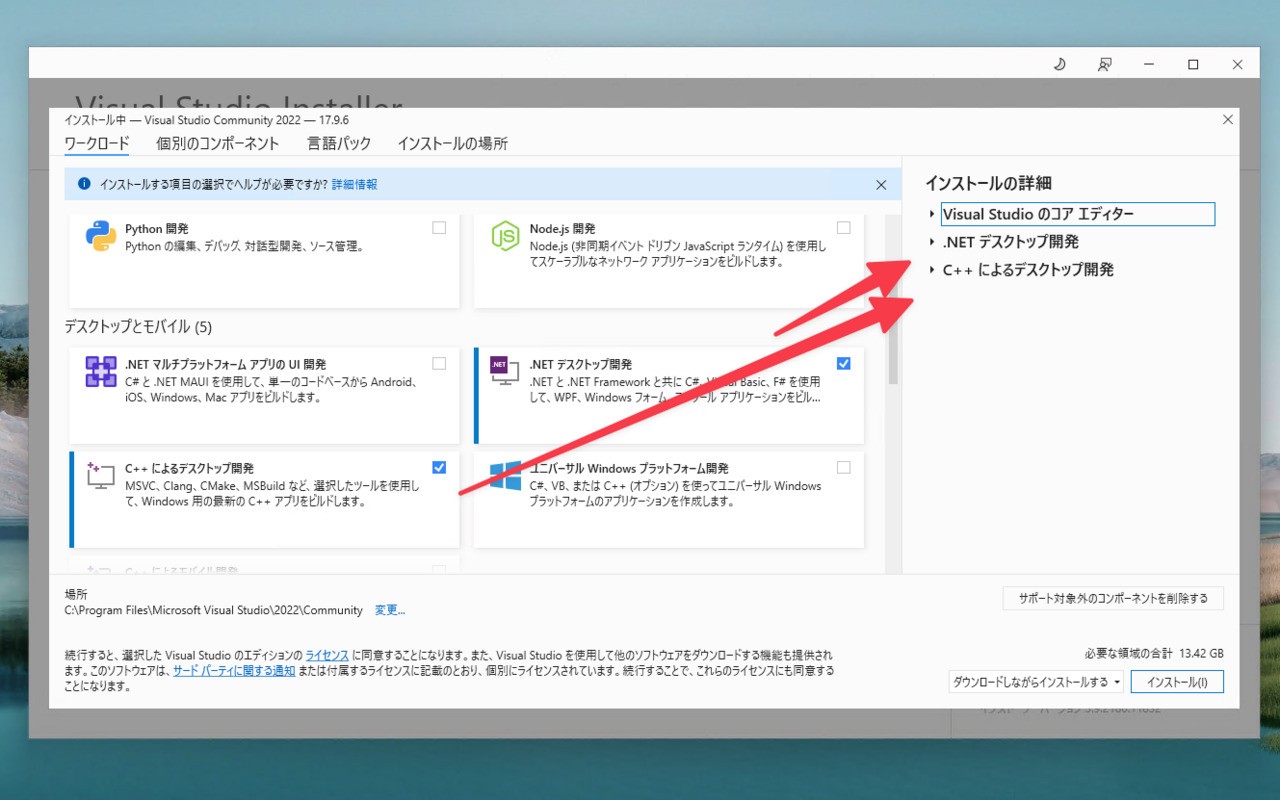Toggle dark theme with the moon icon
This screenshot has width=1280, height=800.
[x=1059, y=63]
